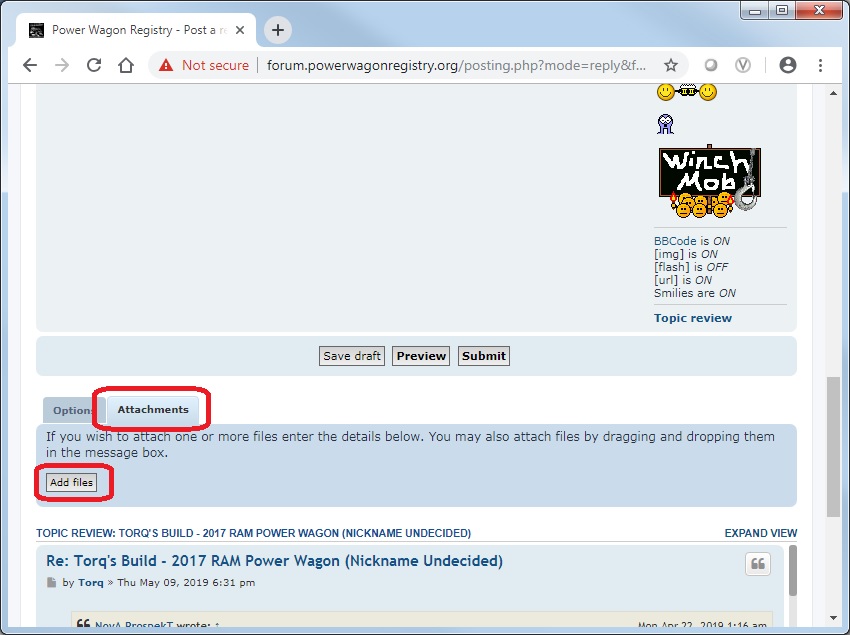
Task: Go to the browser home page icon
Action: (x=126, y=65)
